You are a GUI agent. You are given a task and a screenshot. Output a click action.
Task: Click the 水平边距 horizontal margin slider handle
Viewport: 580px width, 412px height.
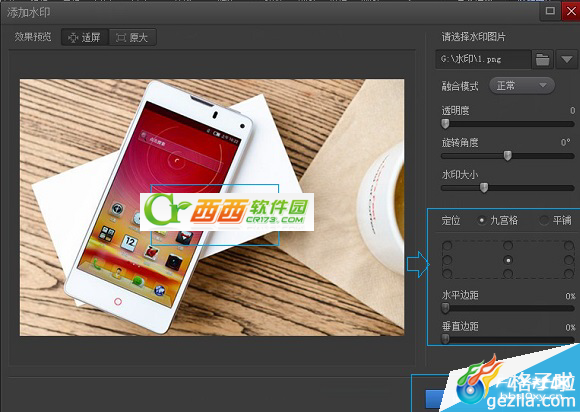445,308
